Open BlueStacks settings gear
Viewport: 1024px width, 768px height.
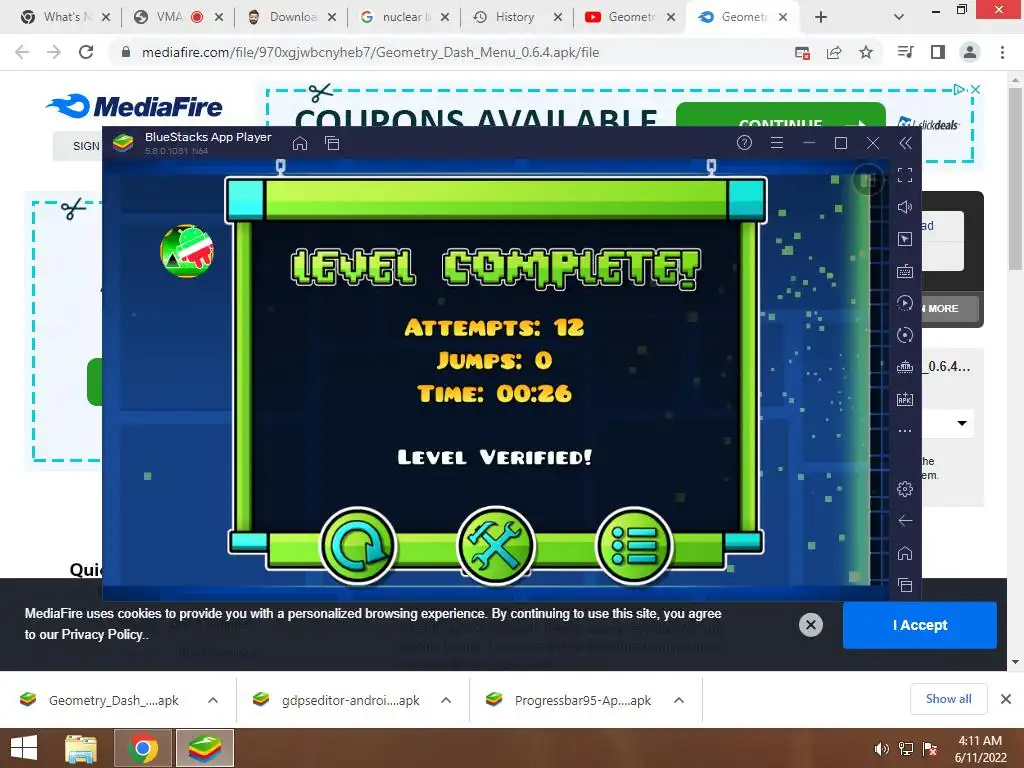[x=905, y=488]
